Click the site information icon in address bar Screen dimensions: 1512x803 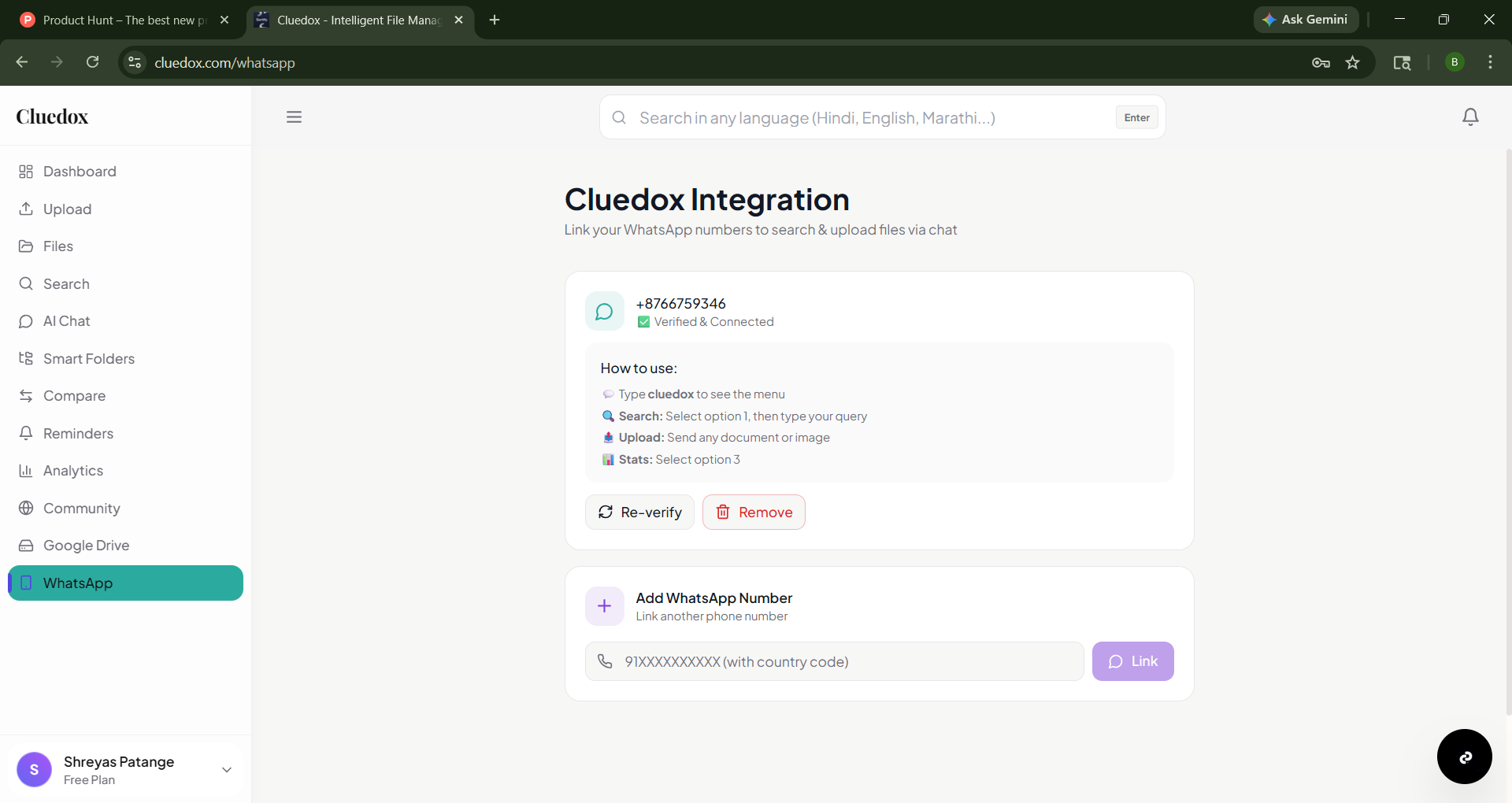click(135, 62)
